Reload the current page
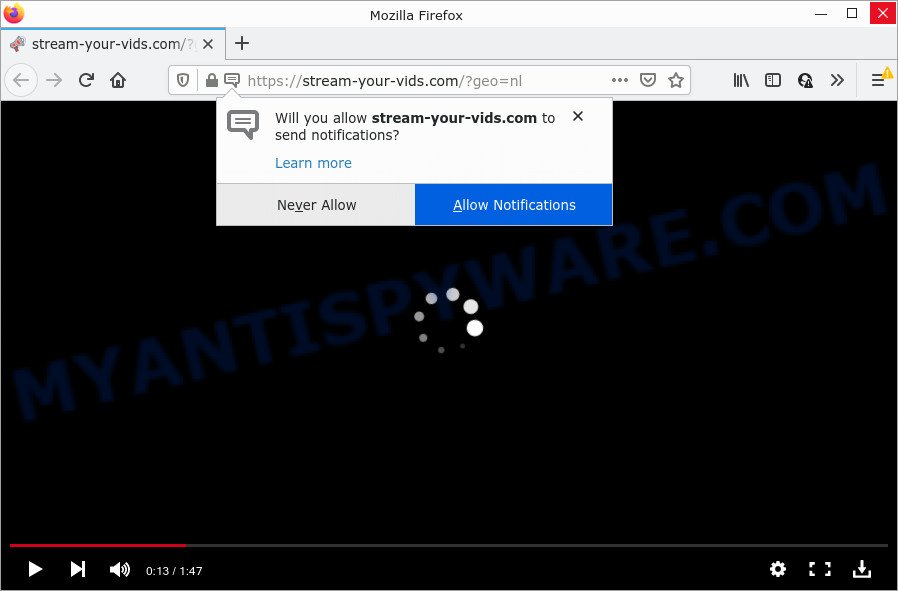The height and width of the screenshot is (591, 898). (x=86, y=80)
